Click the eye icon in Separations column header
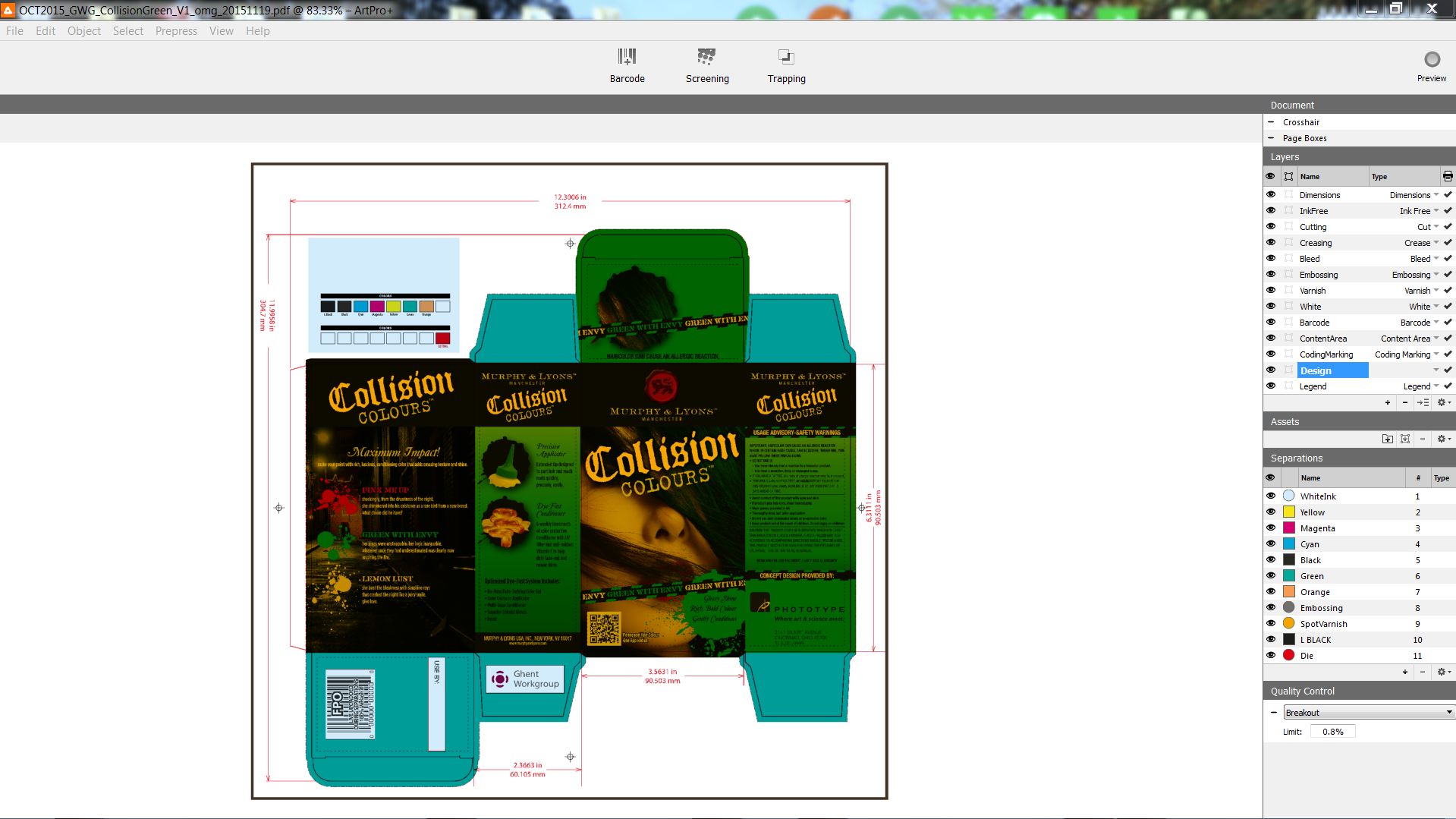The height and width of the screenshot is (819, 1456). (1270, 477)
